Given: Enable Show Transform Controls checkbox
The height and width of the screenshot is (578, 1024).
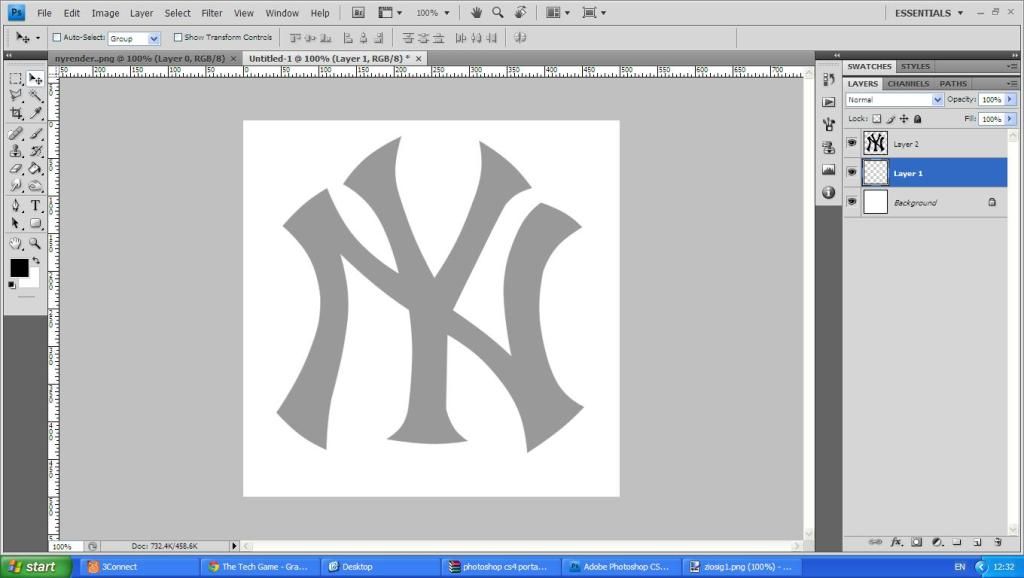Looking at the screenshot, I should pyautogui.click(x=178, y=37).
